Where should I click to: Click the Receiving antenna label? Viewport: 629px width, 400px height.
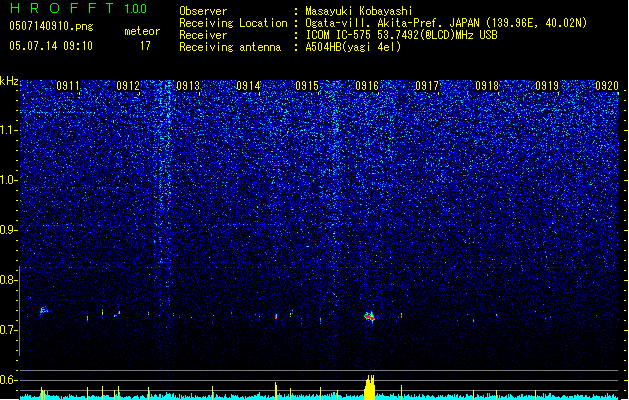pos(230,47)
